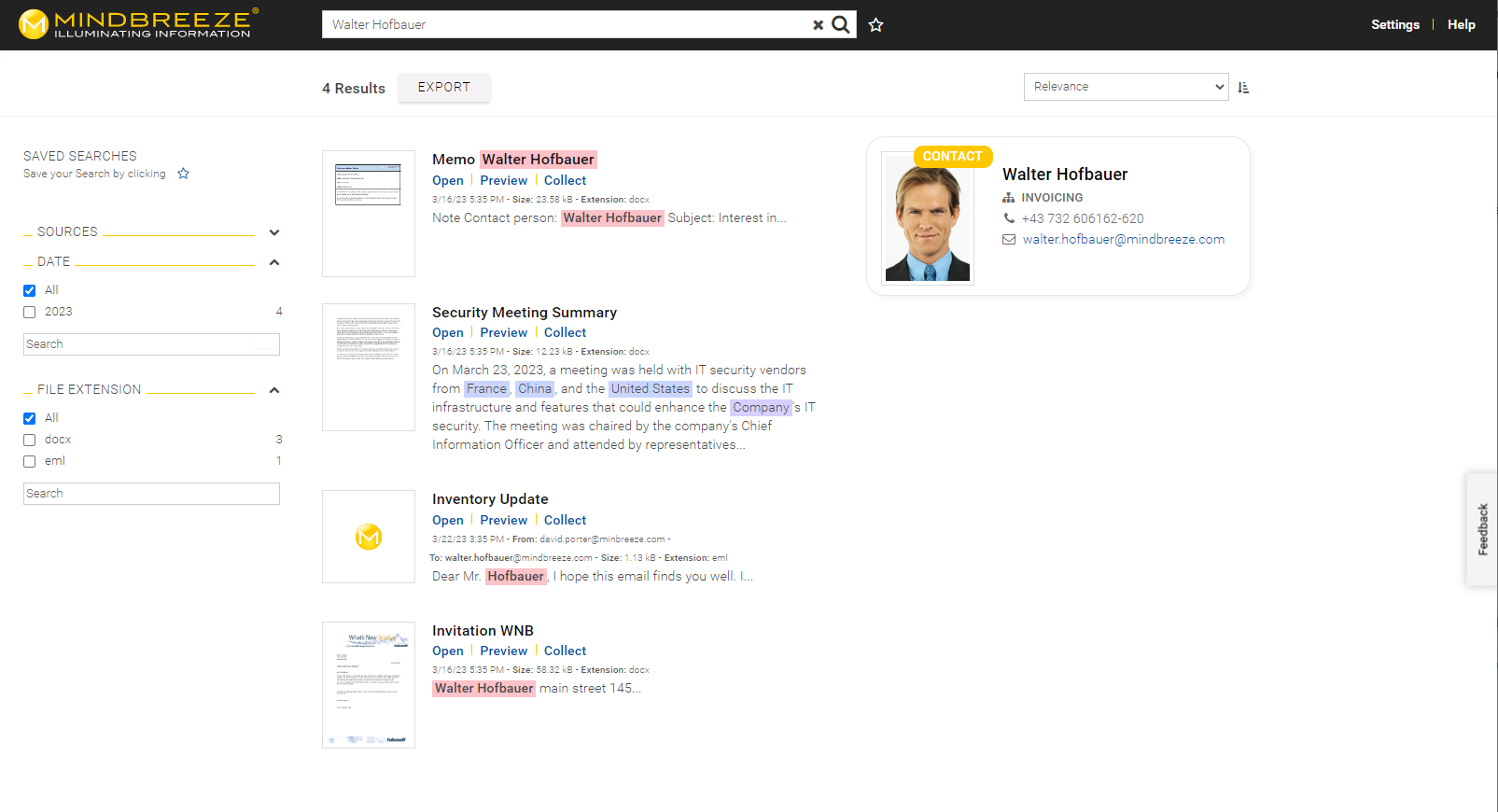Click phone icon in contact card

1009,218
